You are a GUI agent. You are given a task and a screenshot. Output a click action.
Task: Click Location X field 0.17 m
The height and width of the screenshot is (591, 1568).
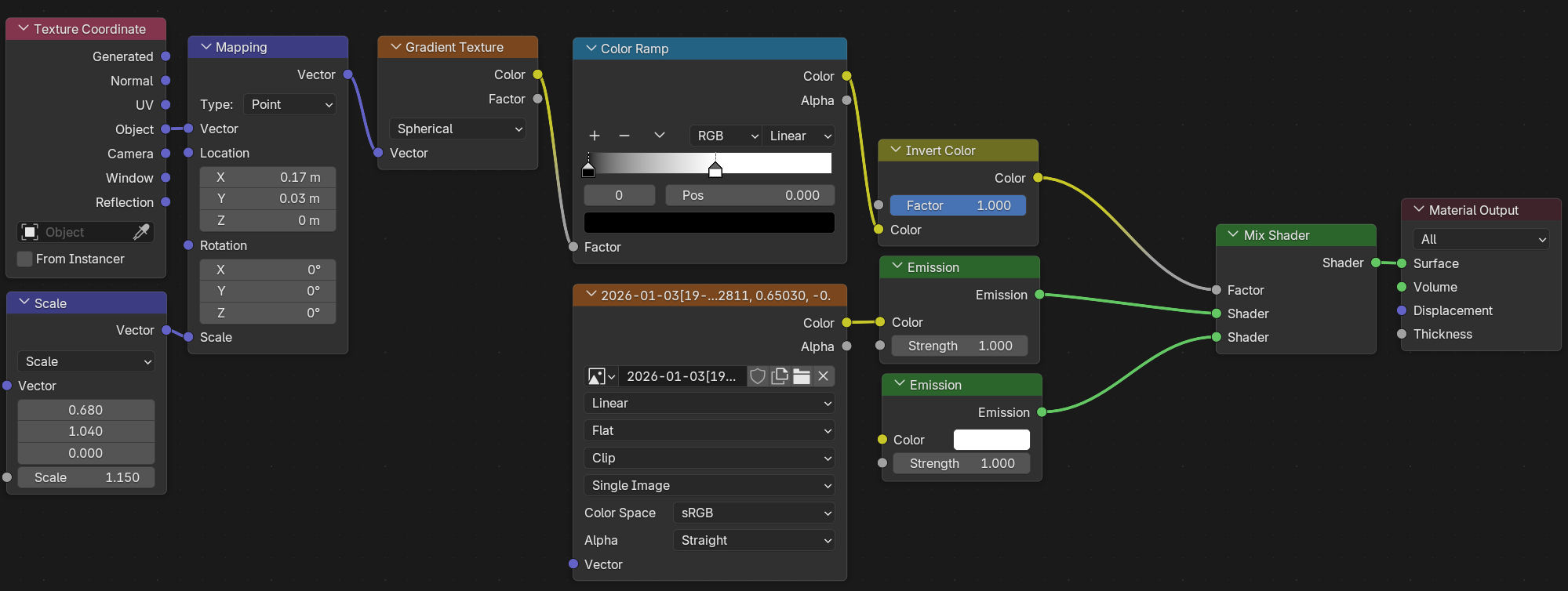[x=267, y=177]
